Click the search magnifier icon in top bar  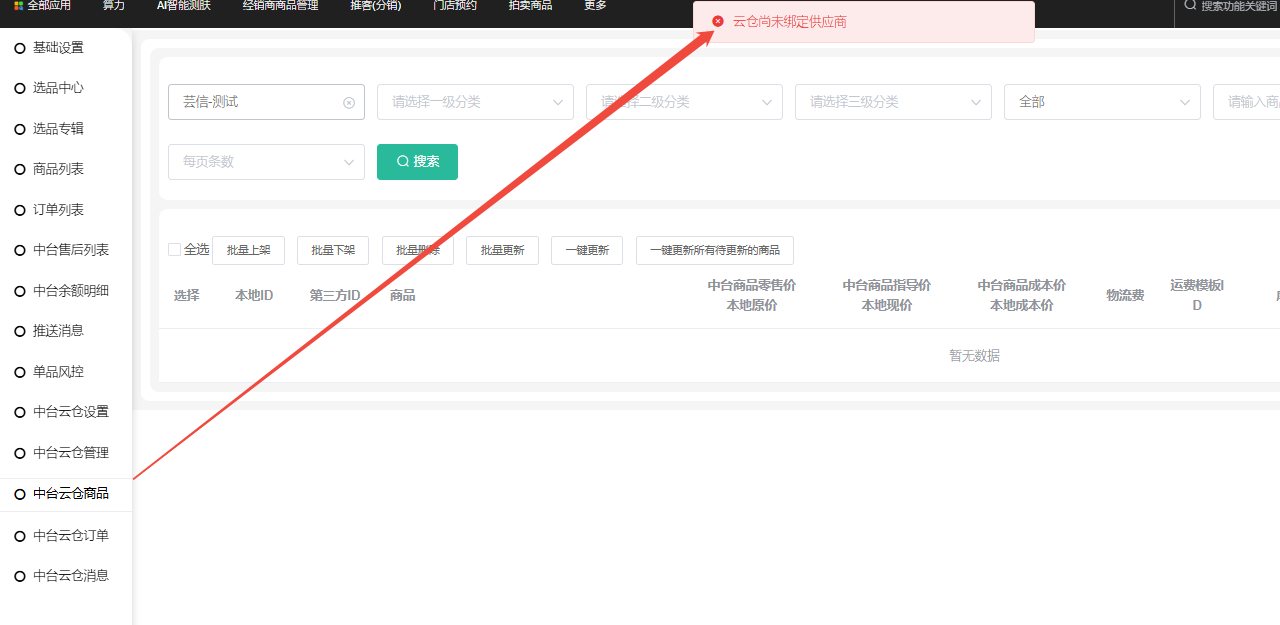(1190, 5)
